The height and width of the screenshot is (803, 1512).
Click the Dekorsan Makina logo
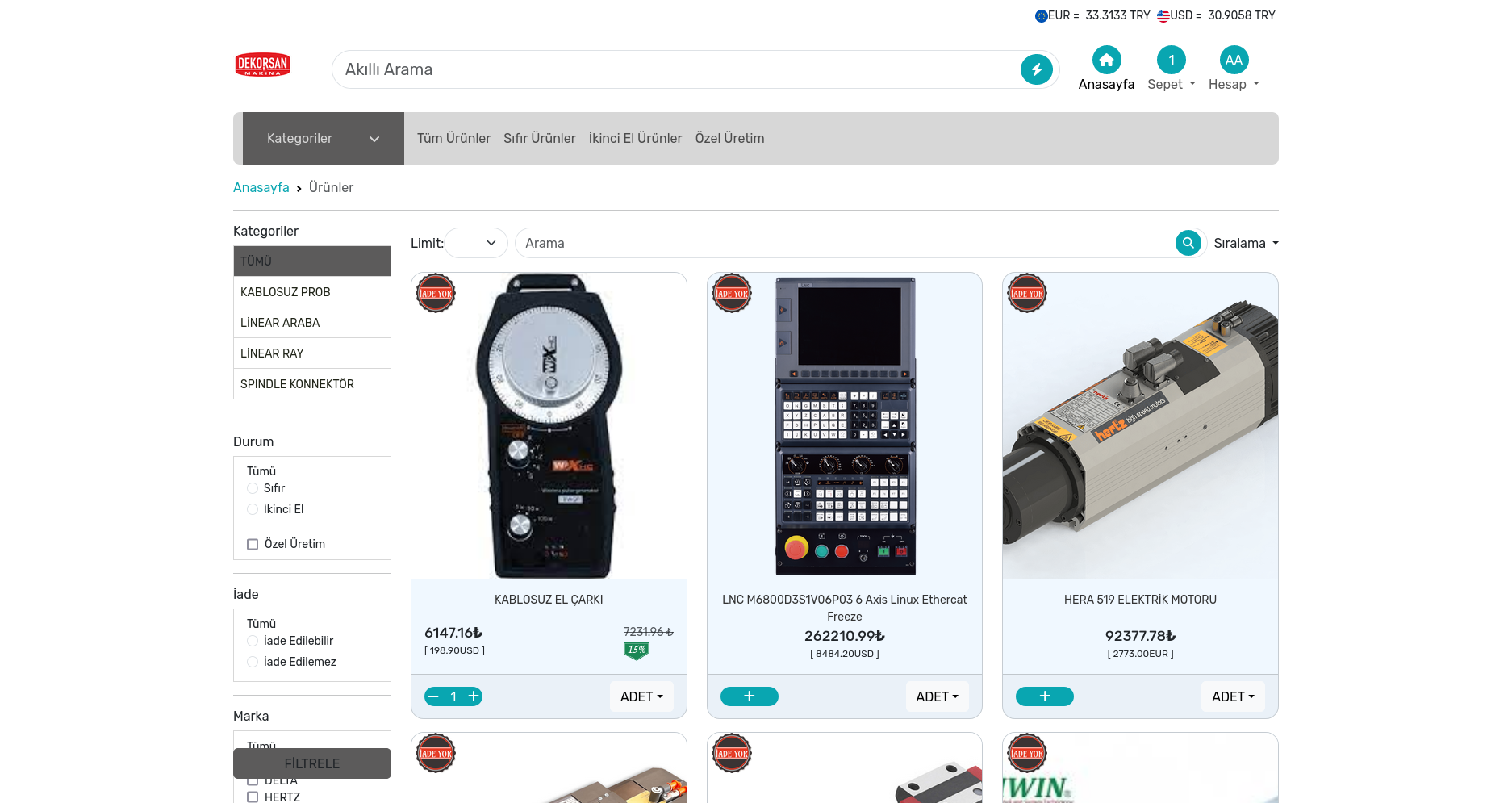[262, 65]
